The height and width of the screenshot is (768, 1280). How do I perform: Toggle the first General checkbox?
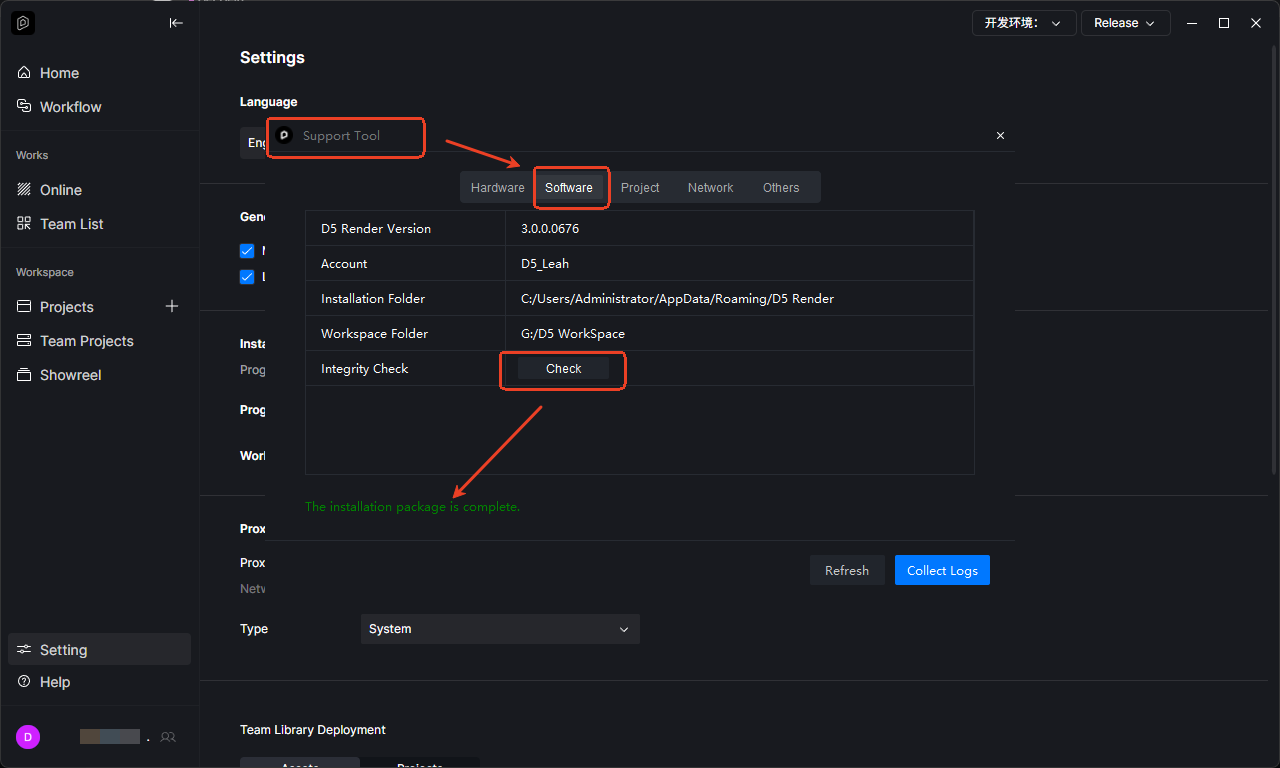pyautogui.click(x=247, y=251)
